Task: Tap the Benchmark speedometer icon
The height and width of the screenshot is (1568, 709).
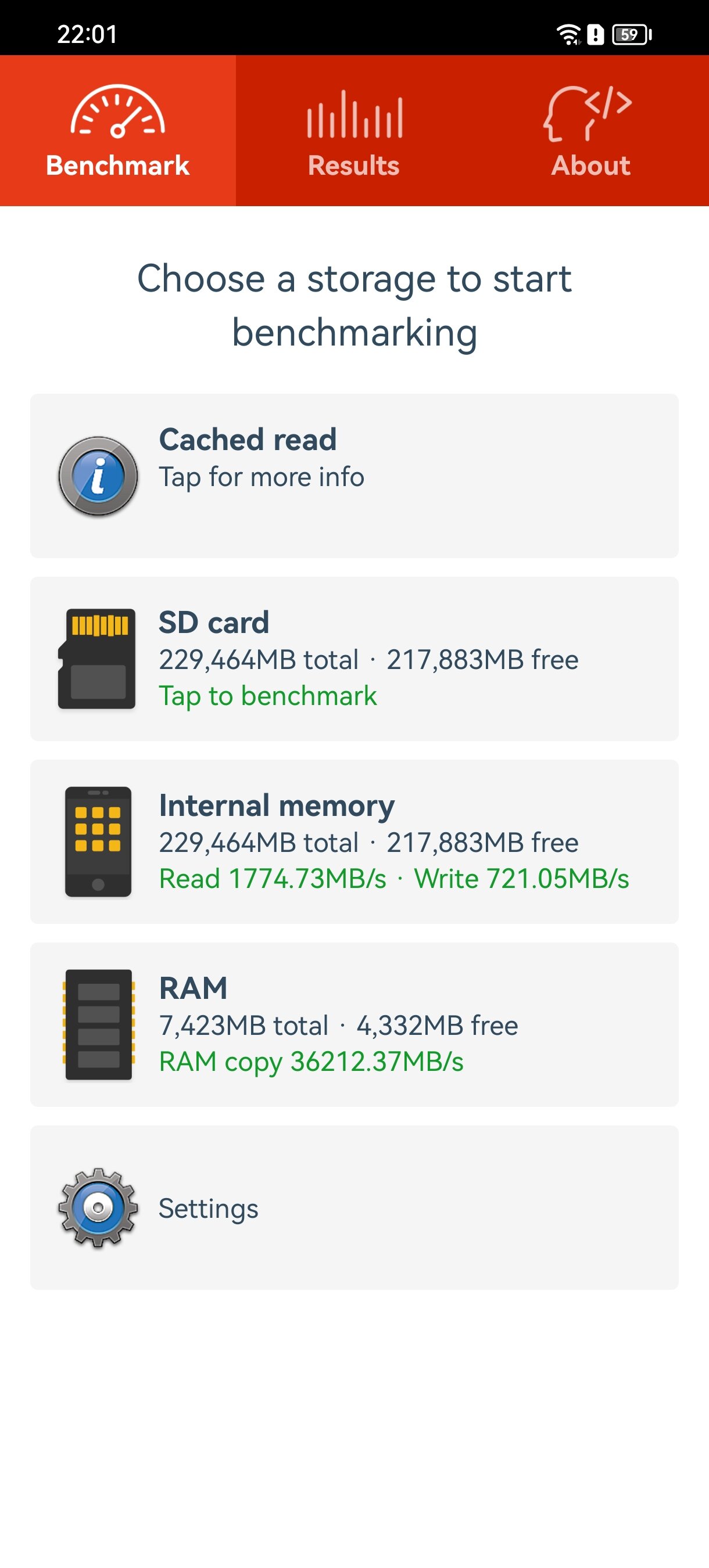Action: click(x=117, y=112)
